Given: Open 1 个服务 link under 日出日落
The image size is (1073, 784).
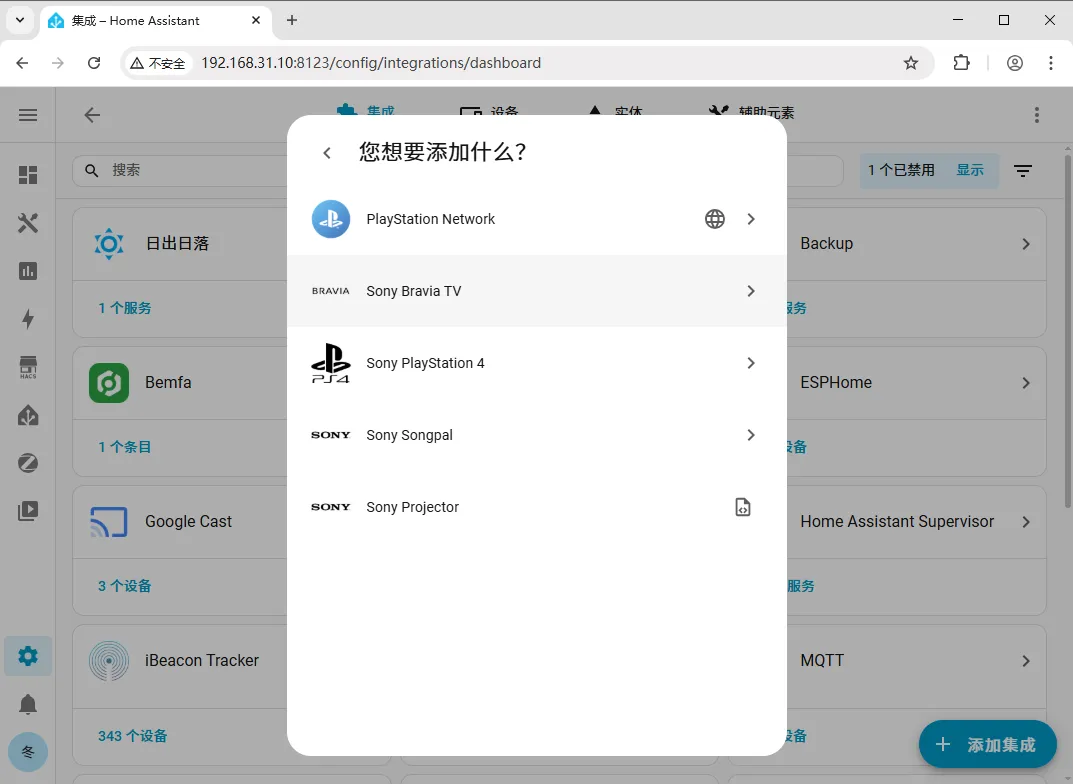Looking at the screenshot, I should 125,308.
